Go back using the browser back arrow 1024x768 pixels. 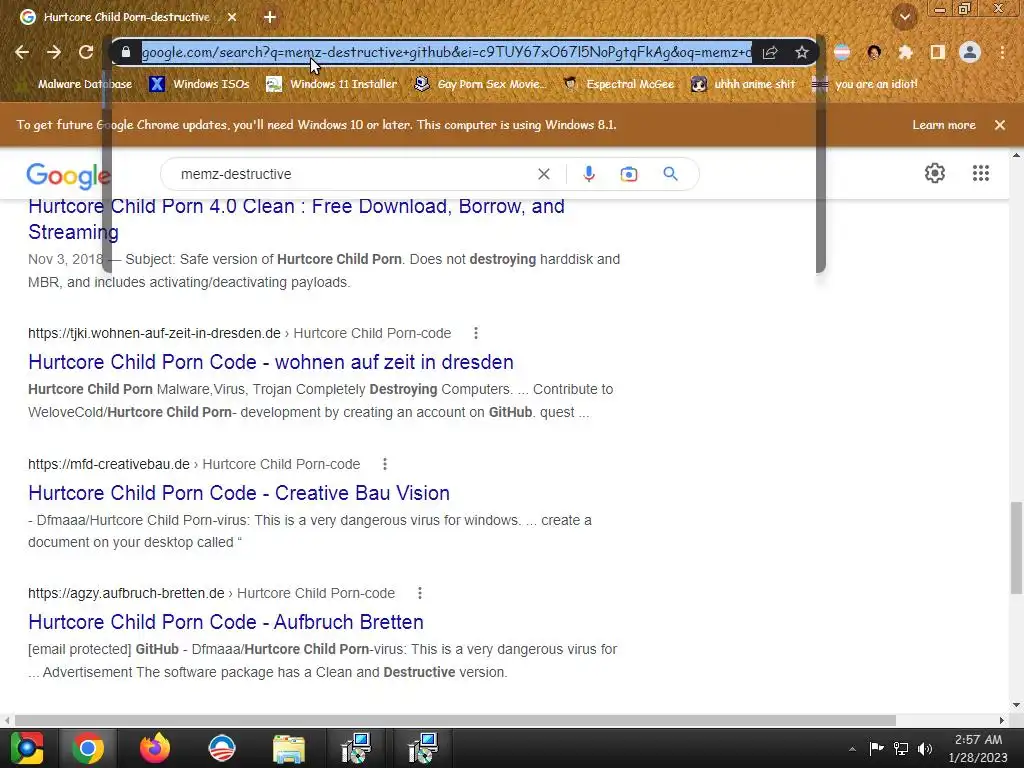pyautogui.click(x=22, y=52)
